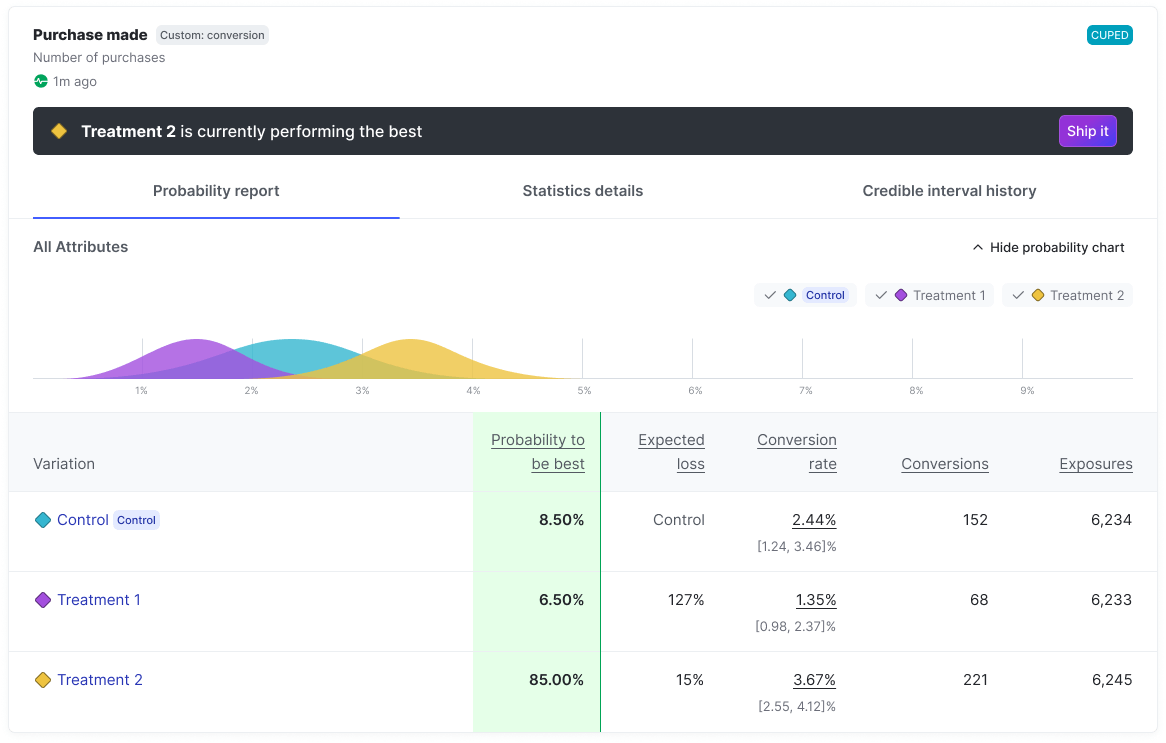The image size is (1166, 743).
Task: Collapse chart with Hide probability chart
Action: [x=1048, y=247]
